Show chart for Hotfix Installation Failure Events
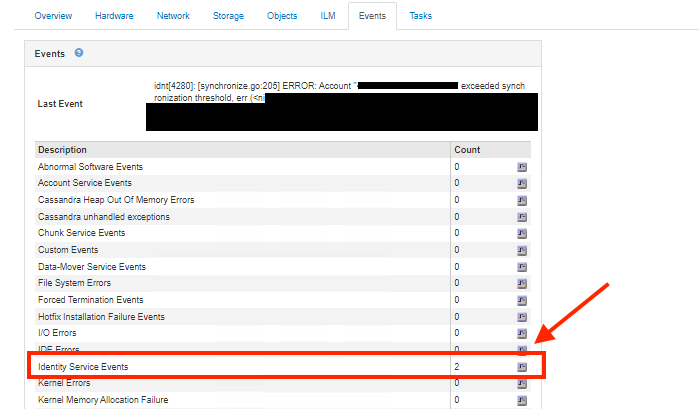The height and width of the screenshot is (409, 699). pos(521,317)
